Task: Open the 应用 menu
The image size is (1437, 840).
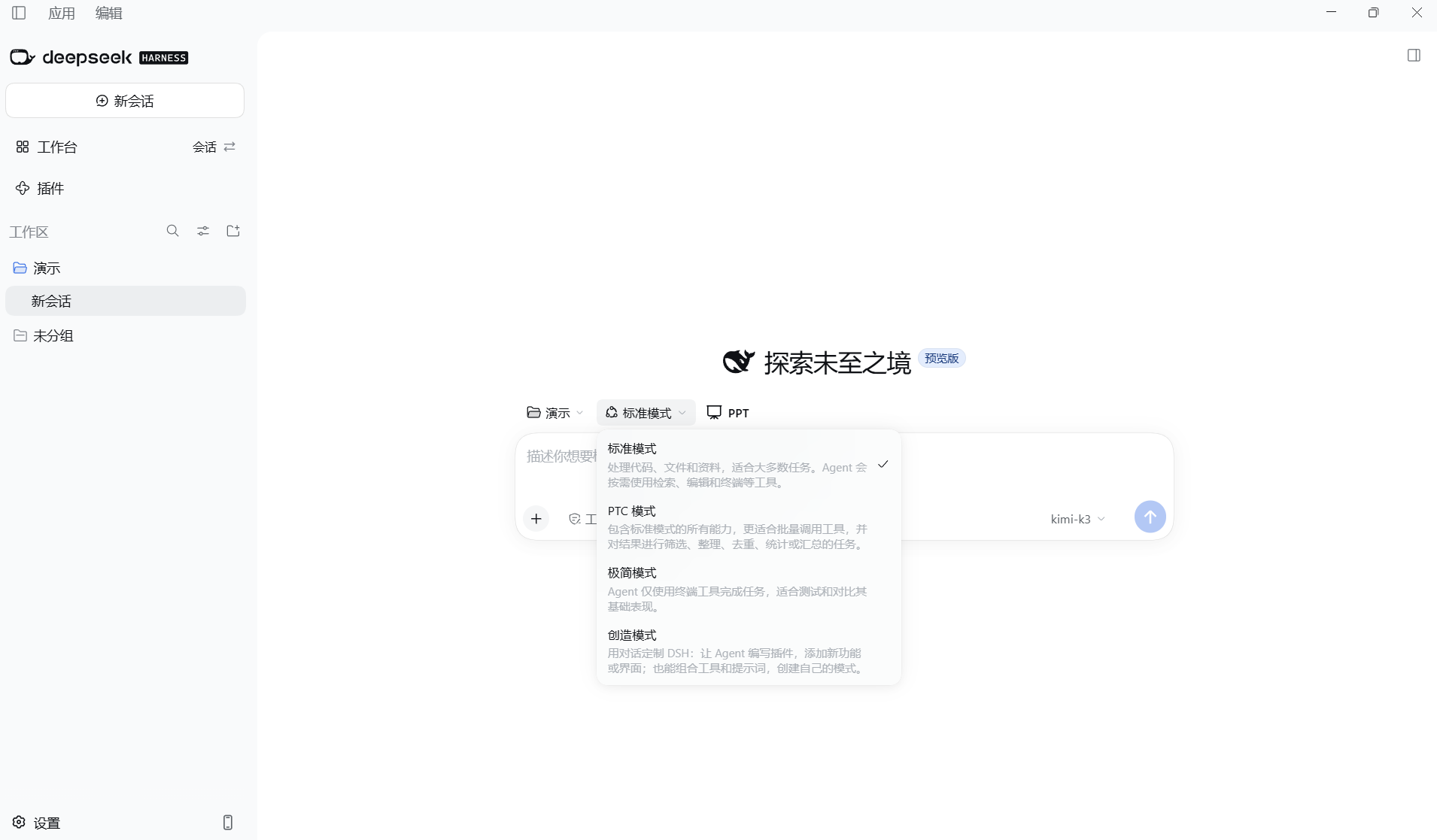Action: (x=62, y=13)
